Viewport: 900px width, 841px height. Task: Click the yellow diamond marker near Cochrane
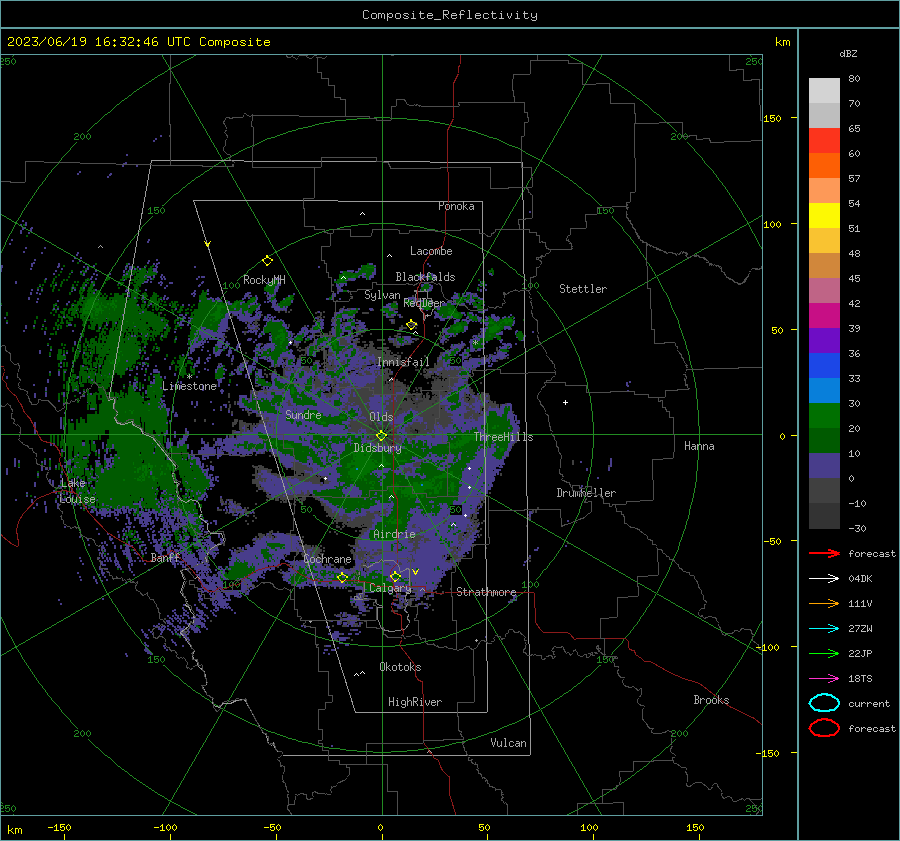click(342, 577)
